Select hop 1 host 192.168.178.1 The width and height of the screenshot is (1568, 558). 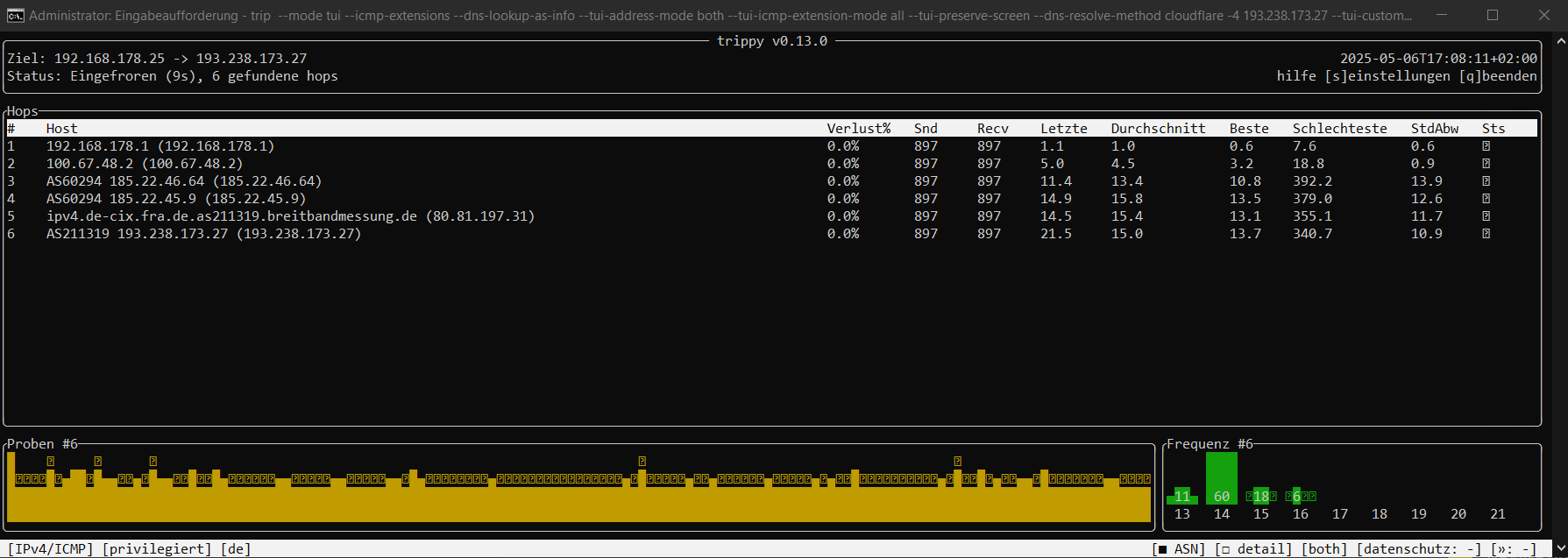160,146
